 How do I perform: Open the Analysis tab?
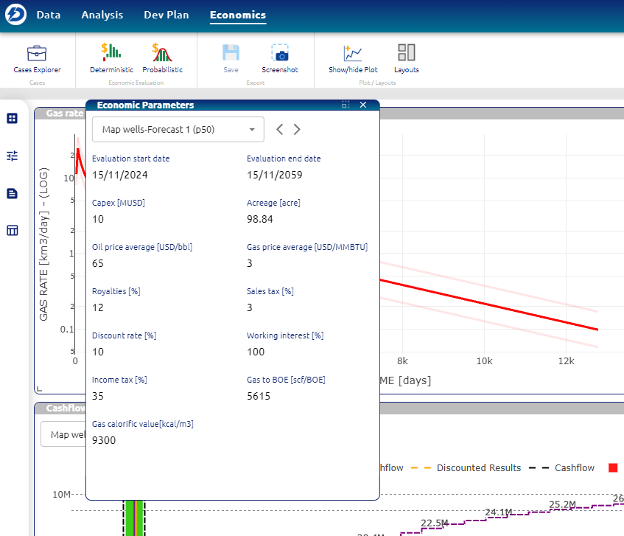102,15
